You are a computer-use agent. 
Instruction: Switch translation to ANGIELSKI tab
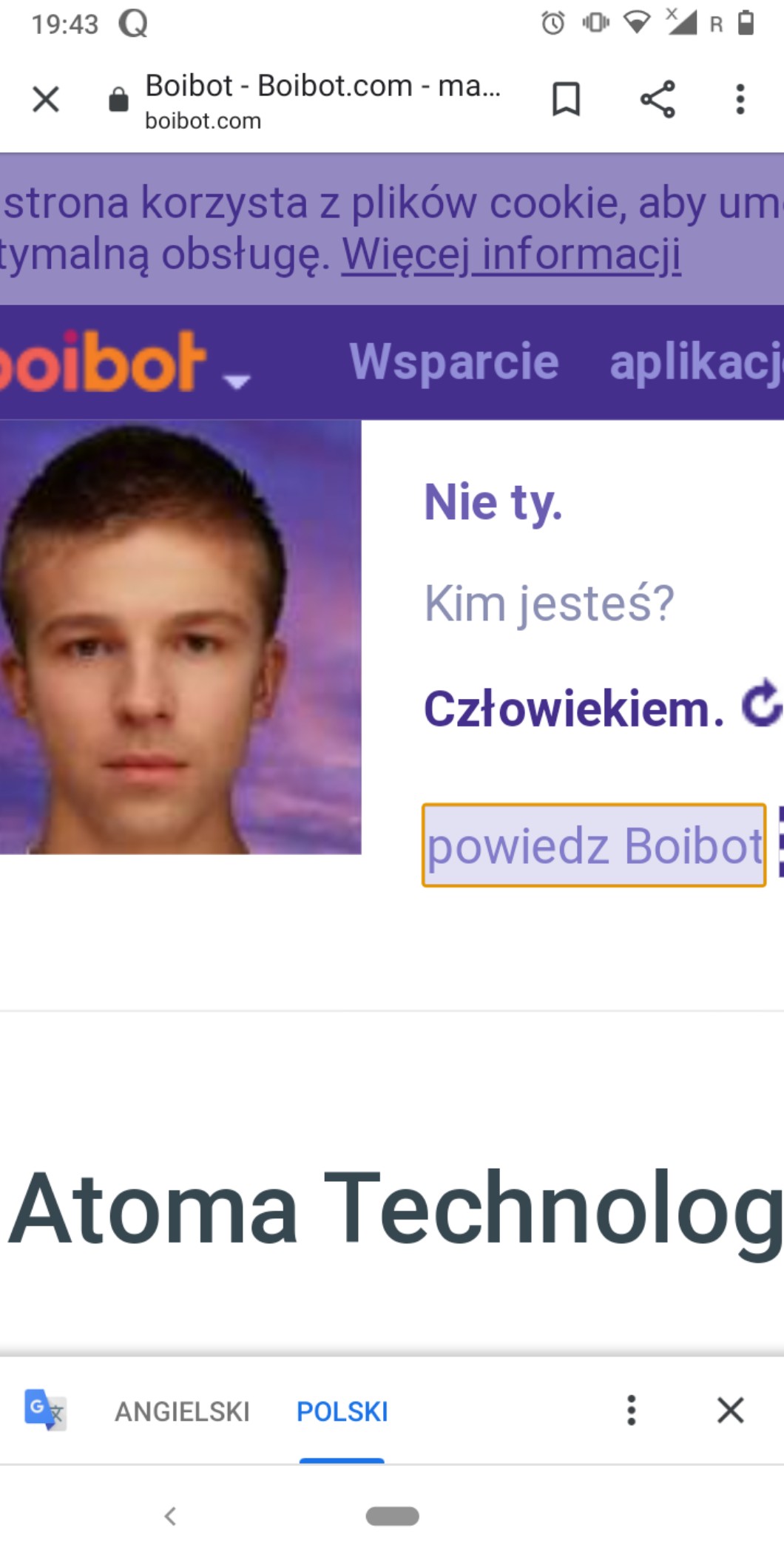click(182, 1411)
